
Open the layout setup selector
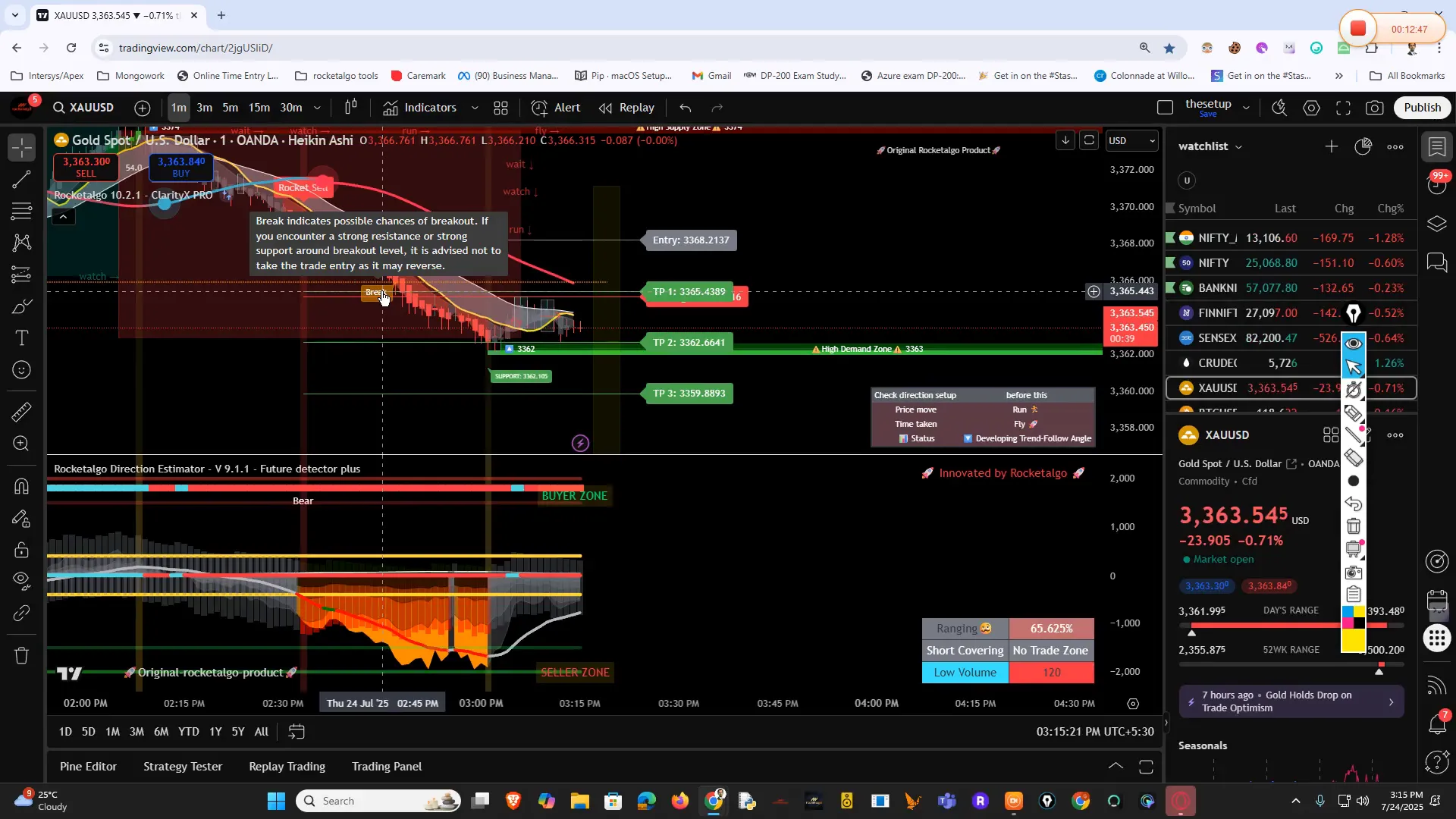point(1166,108)
